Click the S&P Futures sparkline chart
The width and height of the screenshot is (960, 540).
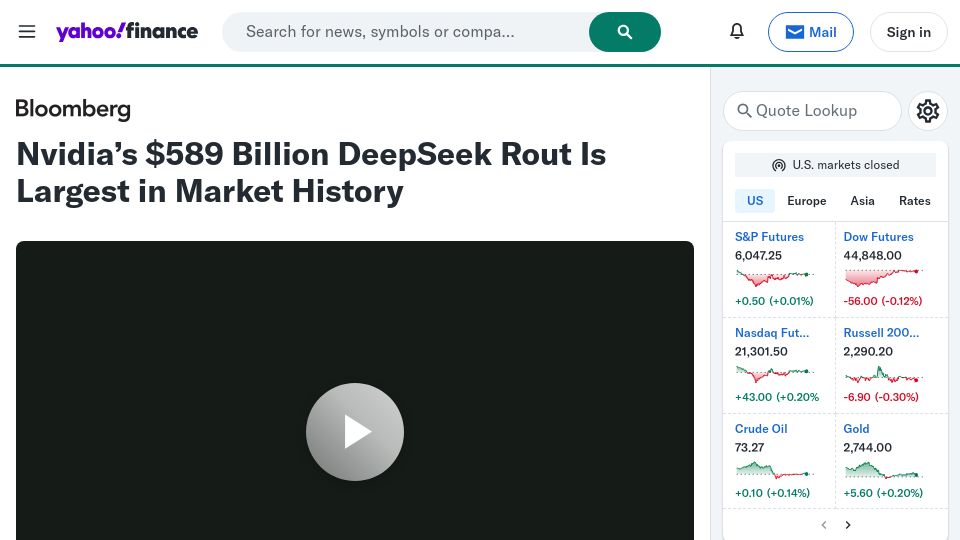coord(774,278)
